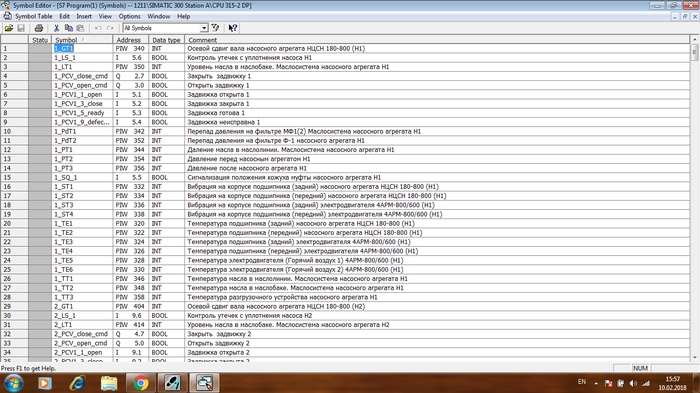Screen dimensions: 700x393
Task: Click the Undo arrow icon
Action: pos(98,28)
